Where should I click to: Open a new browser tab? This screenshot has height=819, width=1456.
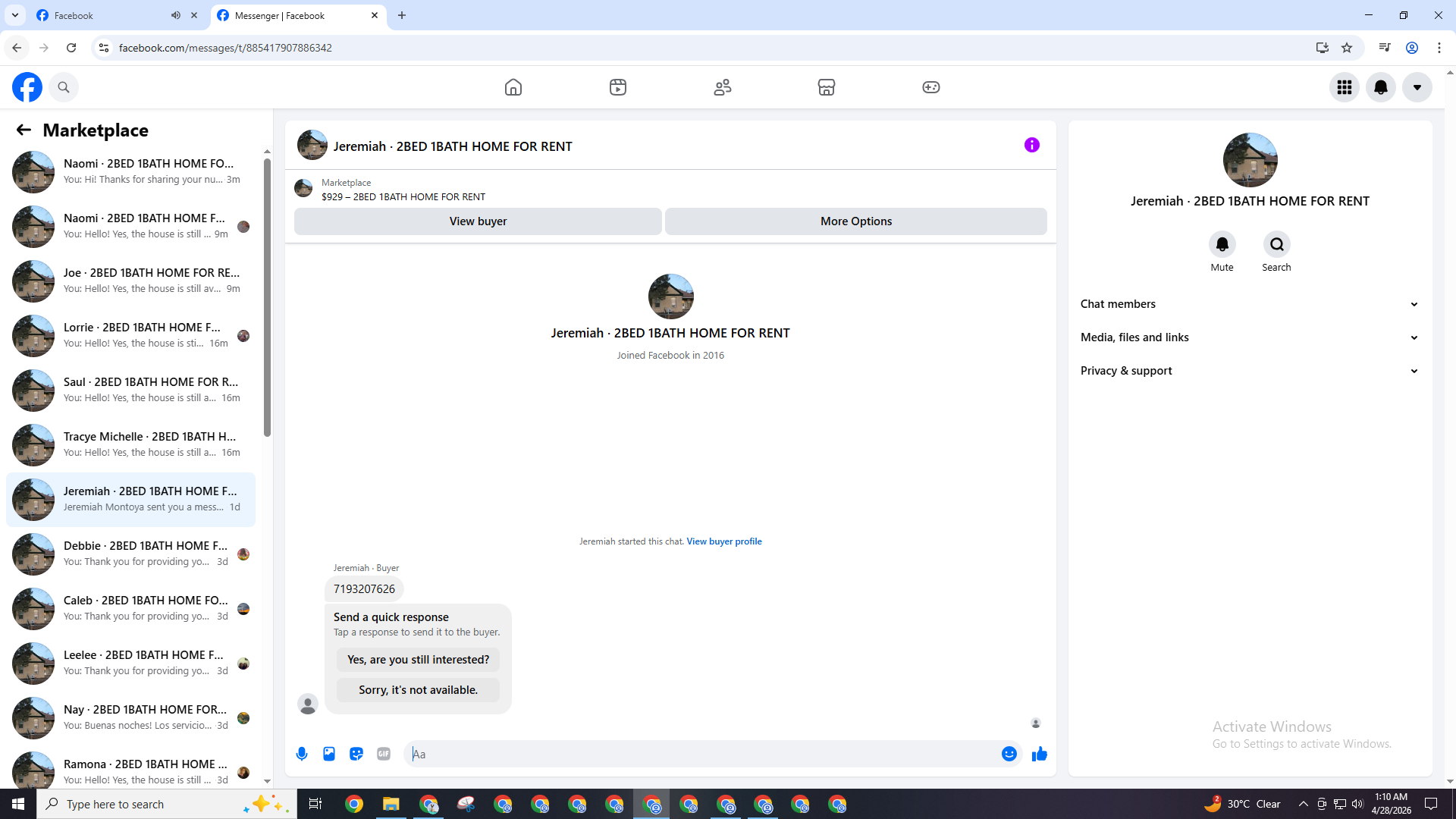402,15
